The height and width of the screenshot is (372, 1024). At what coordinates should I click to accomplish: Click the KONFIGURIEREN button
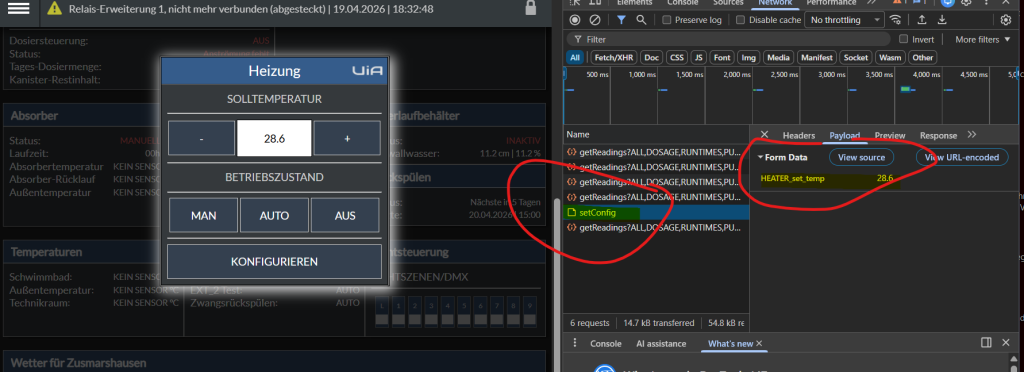click(x=274, y=262)
